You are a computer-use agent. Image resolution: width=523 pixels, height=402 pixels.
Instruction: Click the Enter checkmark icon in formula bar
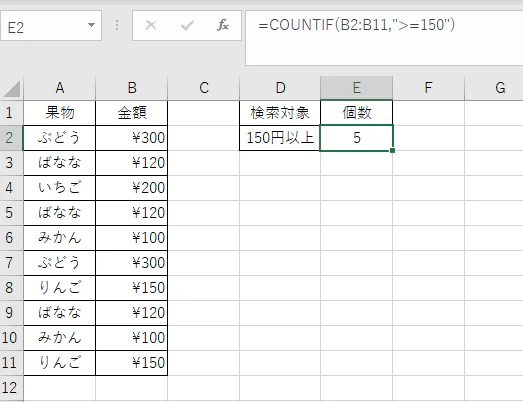187,25
